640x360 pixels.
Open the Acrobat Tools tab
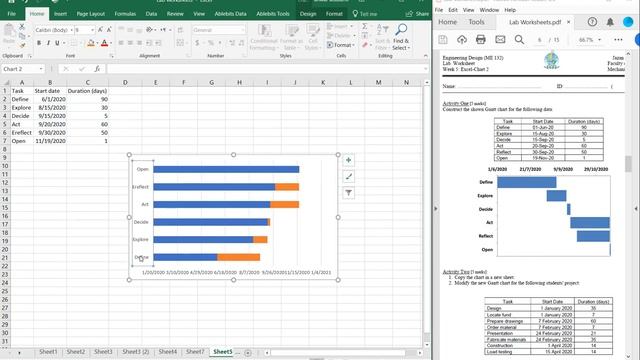coord(476,22)
